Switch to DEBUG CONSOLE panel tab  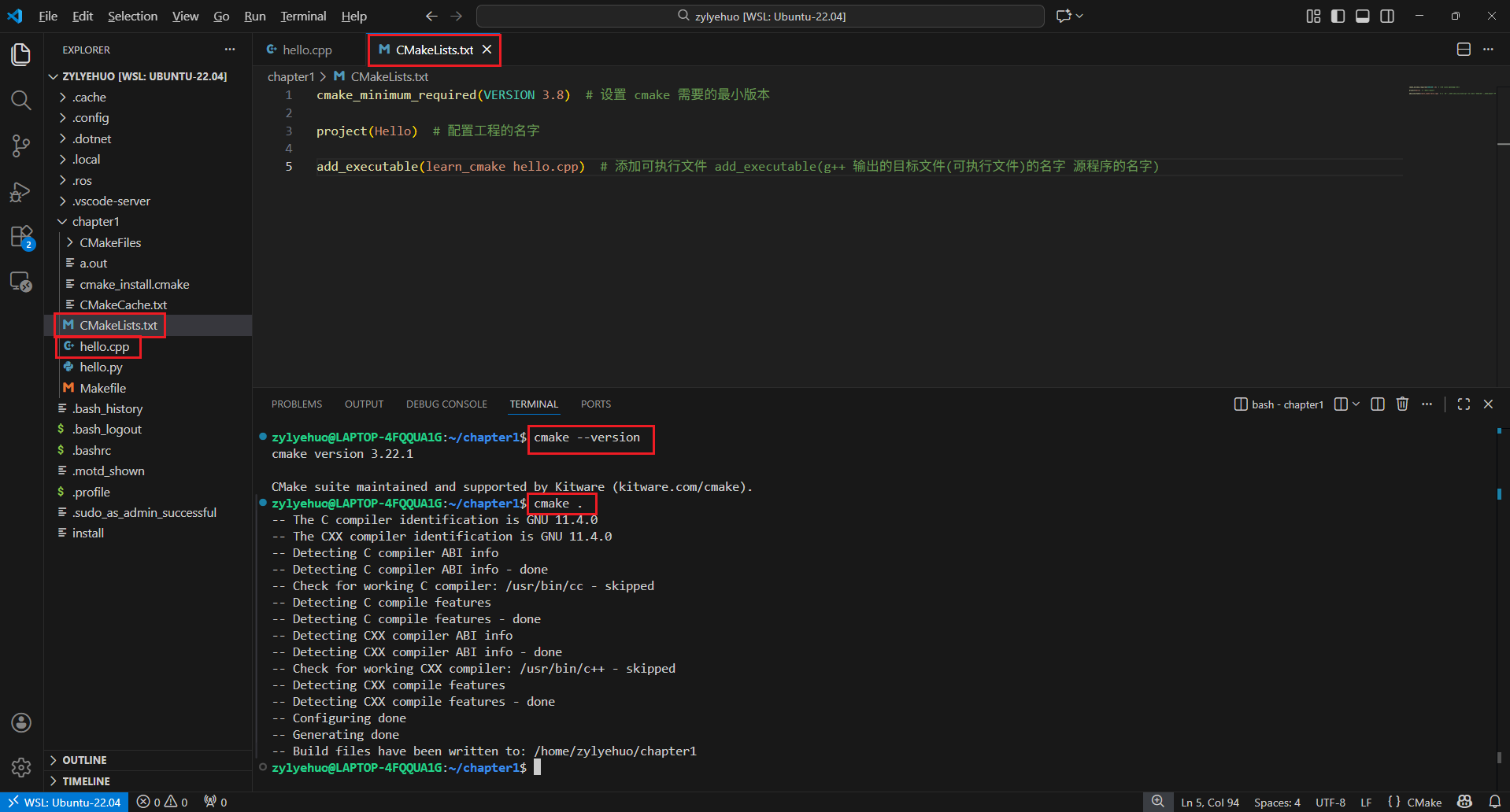[x=446, y=404]
